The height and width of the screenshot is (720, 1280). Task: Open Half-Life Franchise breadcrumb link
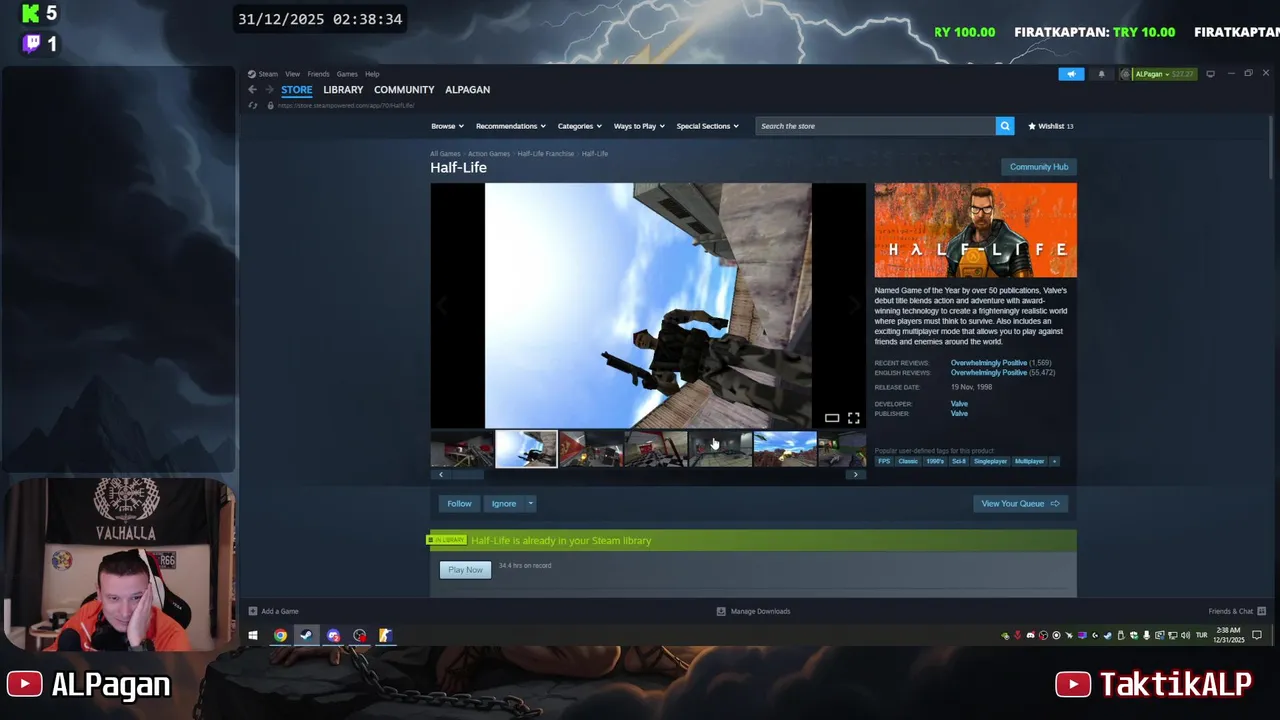tap(546, 154)
